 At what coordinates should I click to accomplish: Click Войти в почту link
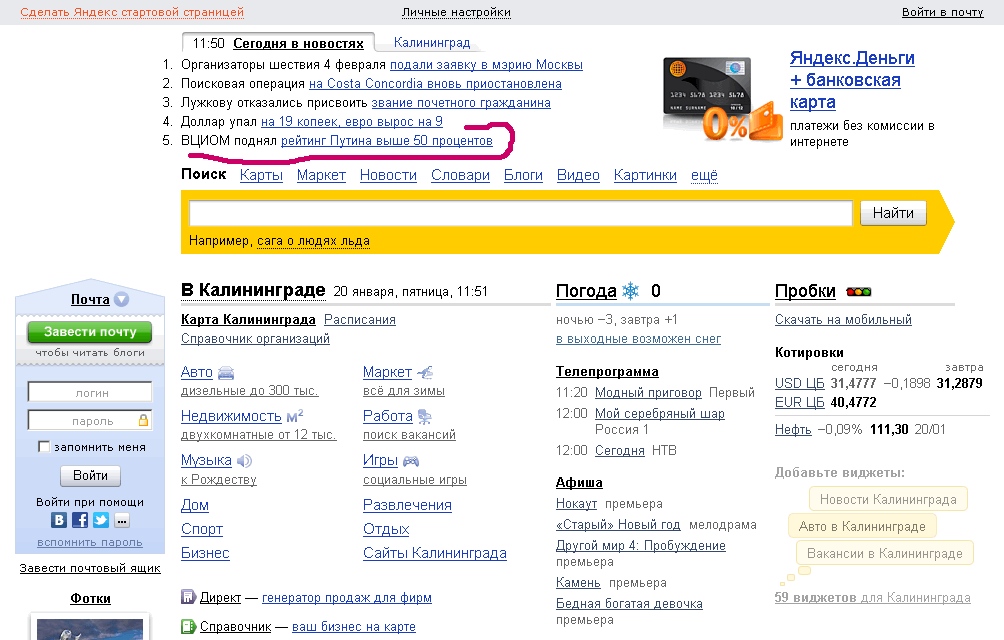pos(943,12)
